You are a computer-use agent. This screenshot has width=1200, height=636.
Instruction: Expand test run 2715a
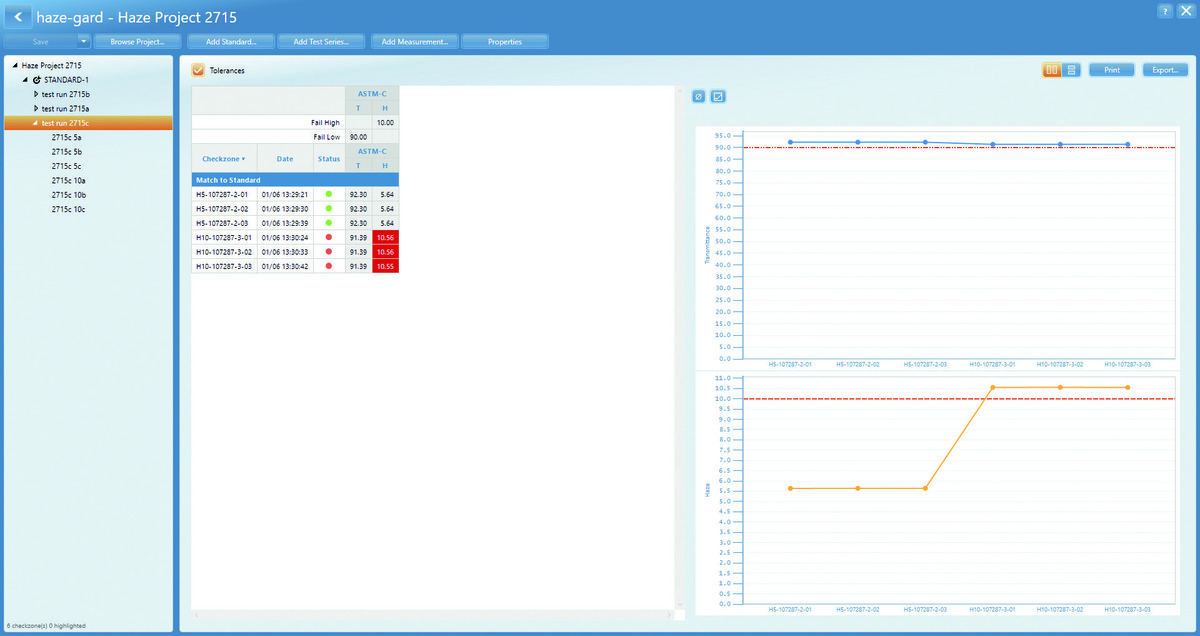point(36,108)
